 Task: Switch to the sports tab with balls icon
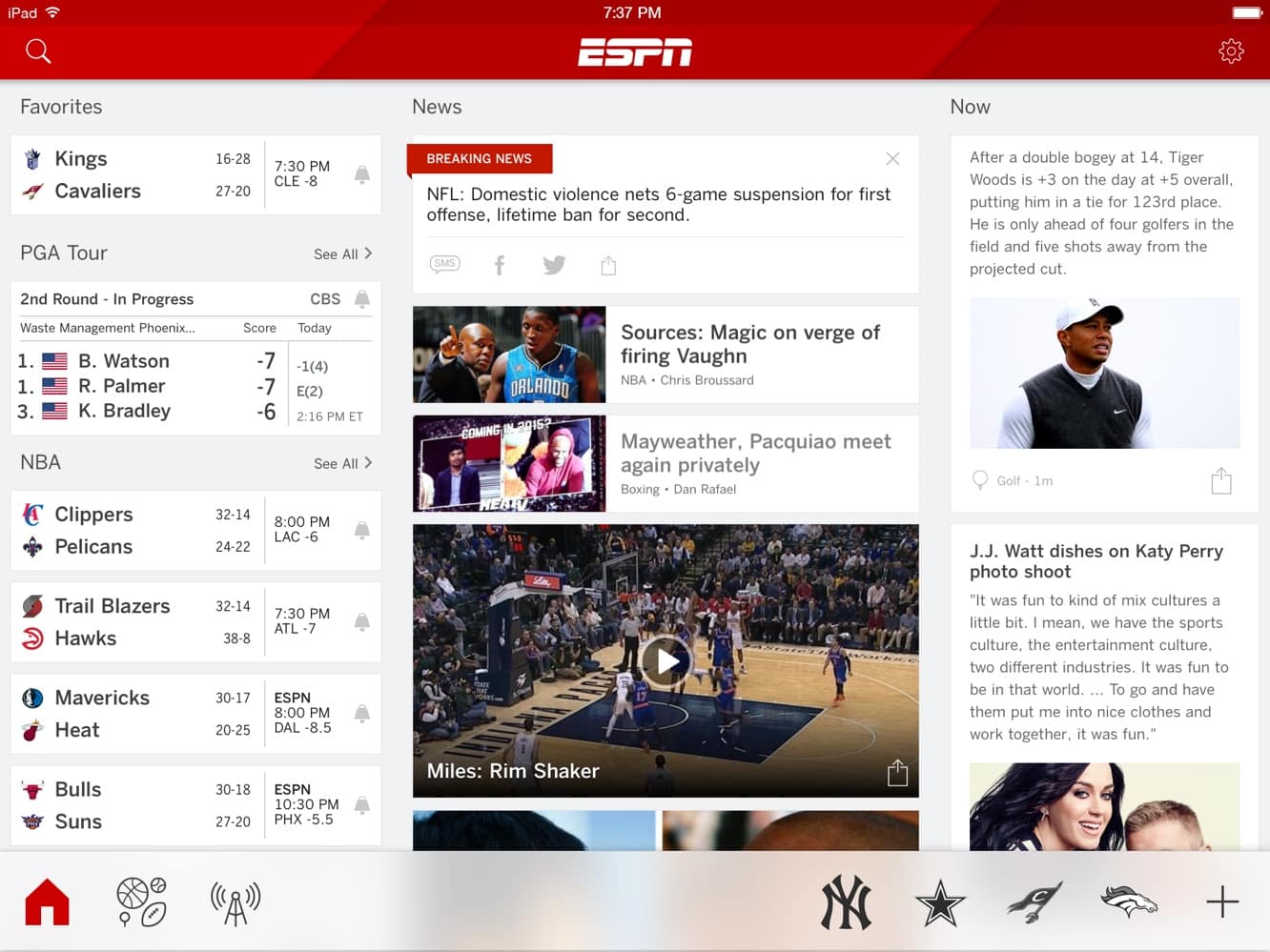tap(141, 901)
